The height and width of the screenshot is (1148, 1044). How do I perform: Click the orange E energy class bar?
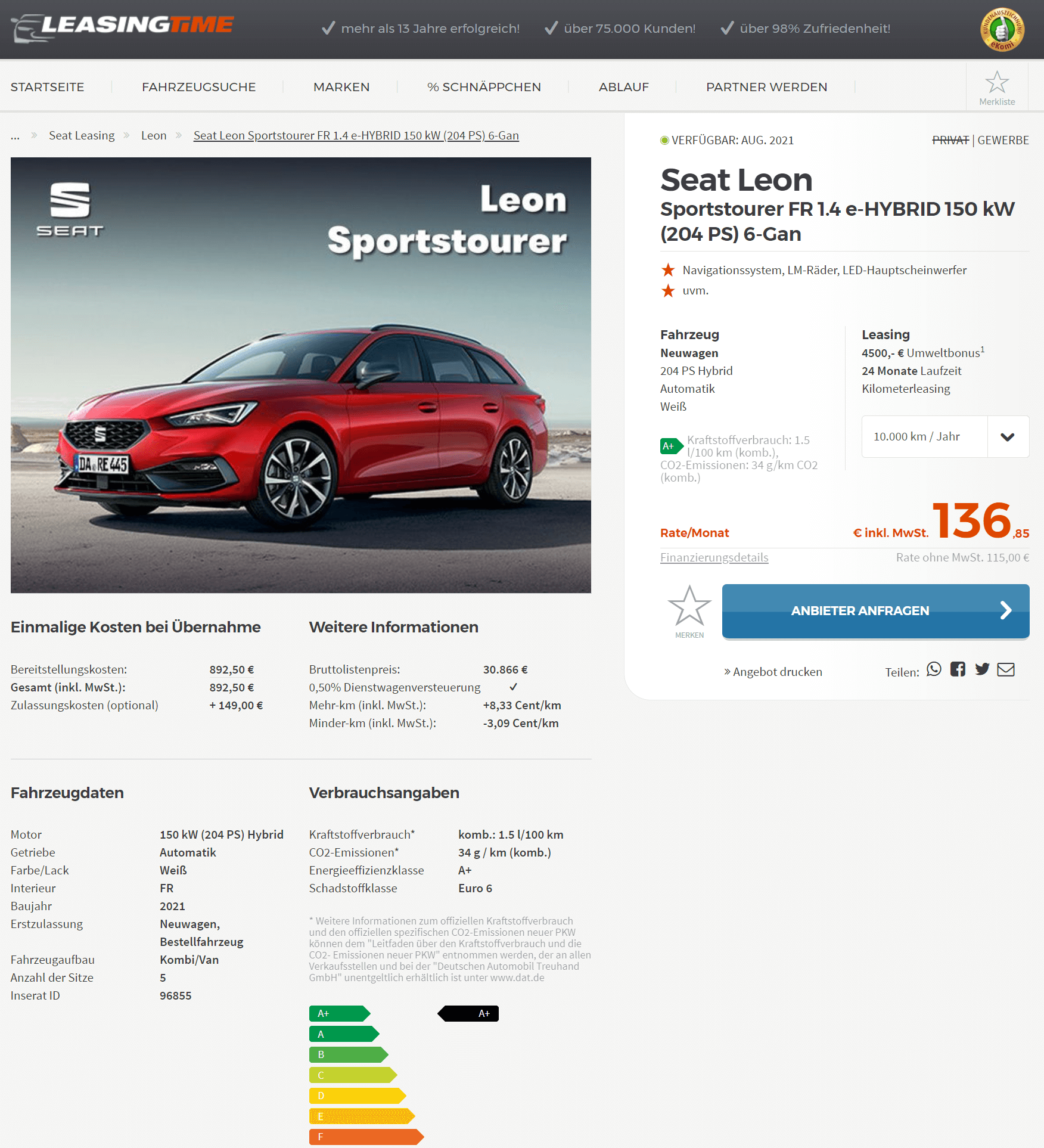pos(362,1116)
